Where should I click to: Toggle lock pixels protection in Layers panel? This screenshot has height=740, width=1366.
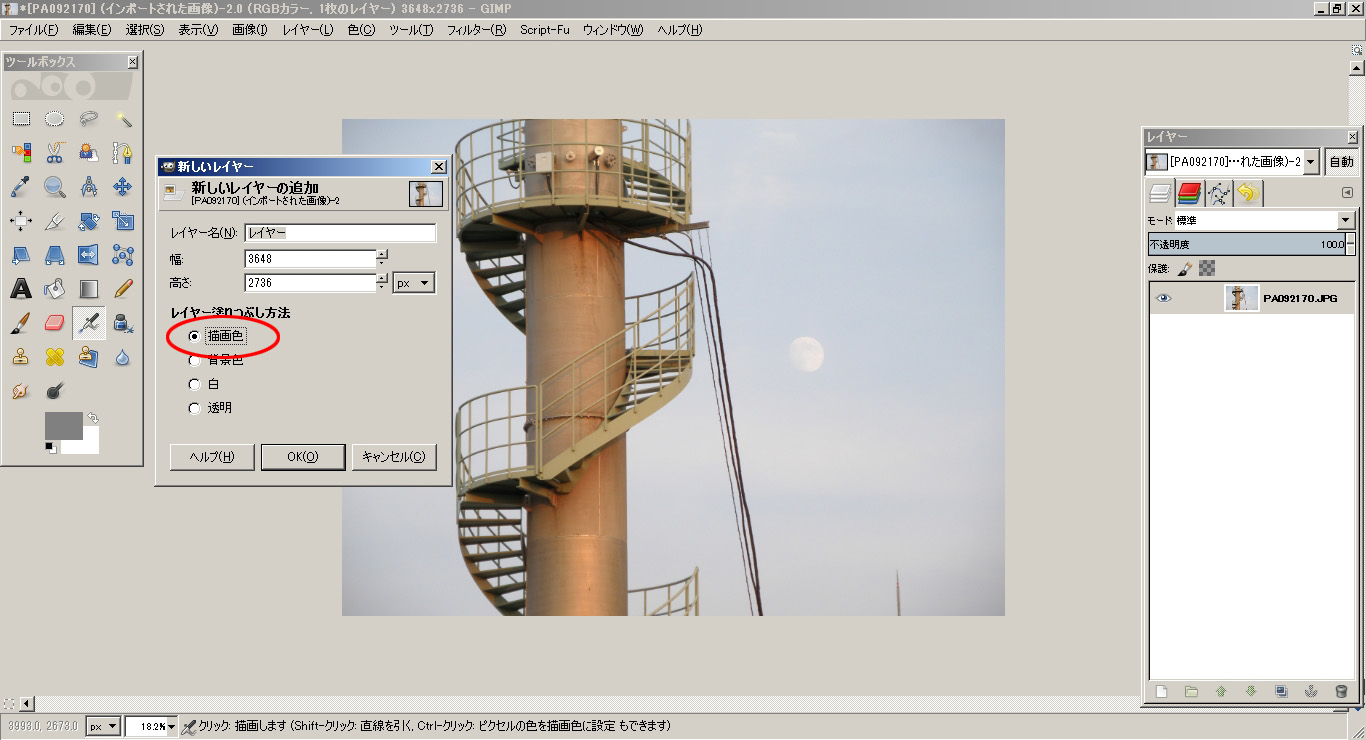coord(1185,268)
